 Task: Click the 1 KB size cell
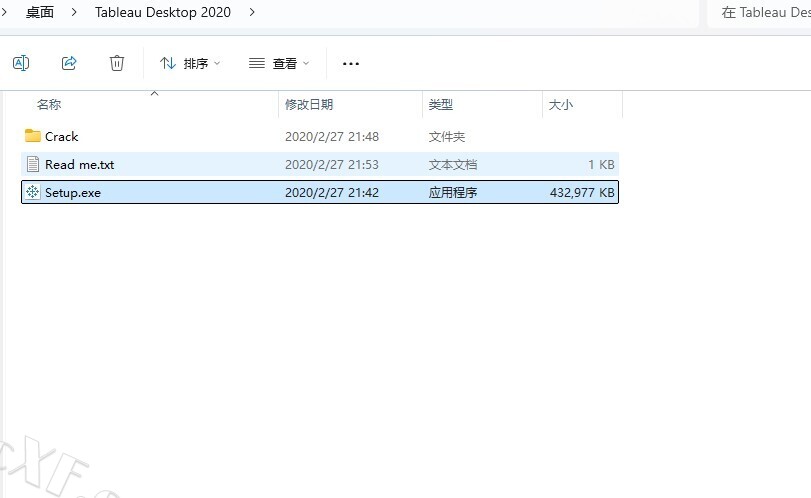click(601, 164)
